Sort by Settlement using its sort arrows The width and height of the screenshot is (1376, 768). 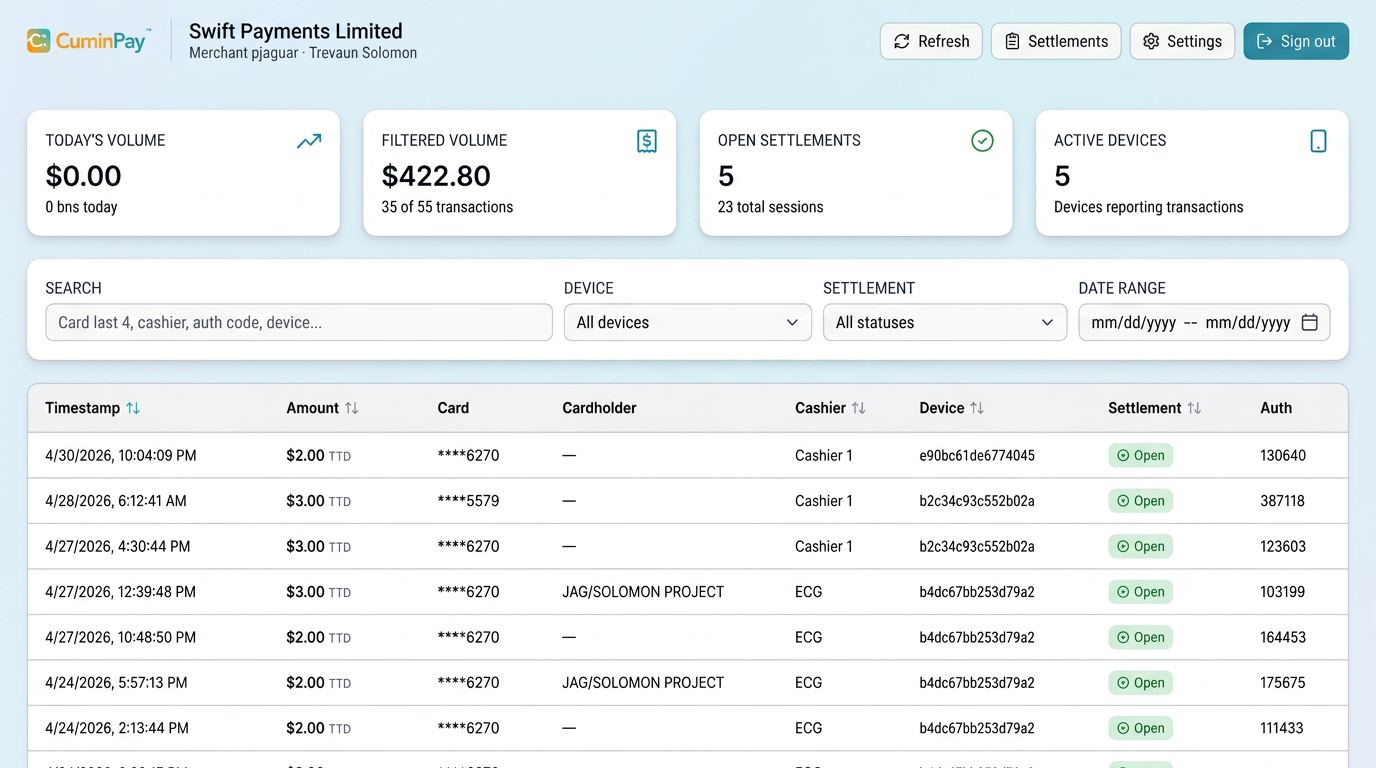(1194, 408)
